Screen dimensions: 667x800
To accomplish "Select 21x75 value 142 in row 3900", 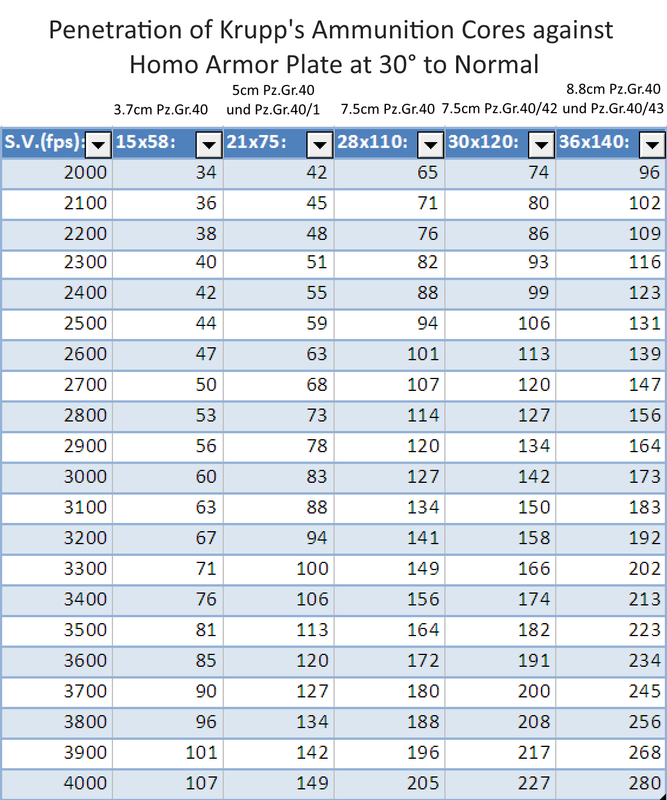I will 279,754.
